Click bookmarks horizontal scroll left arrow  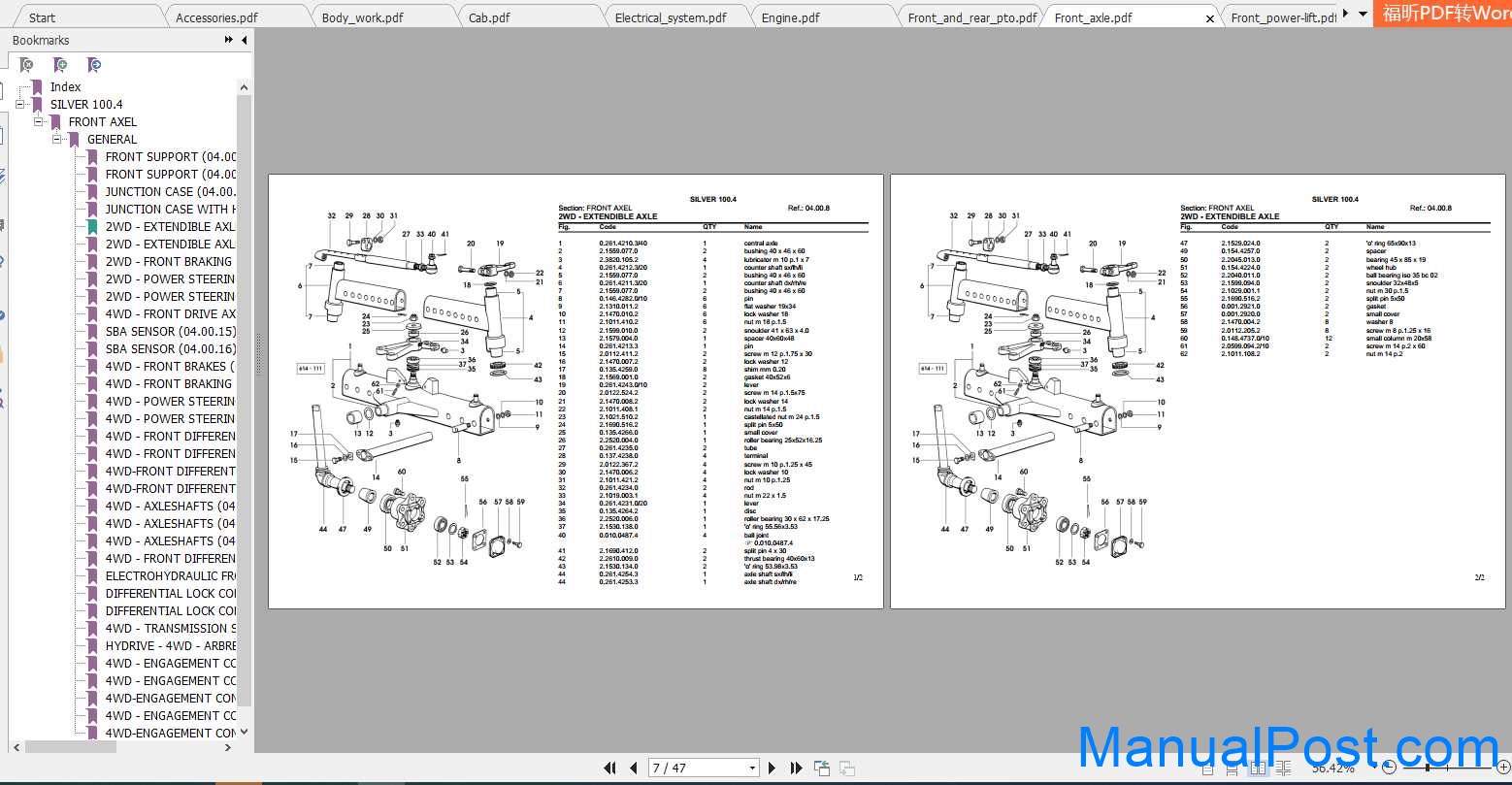coord(16,747)
